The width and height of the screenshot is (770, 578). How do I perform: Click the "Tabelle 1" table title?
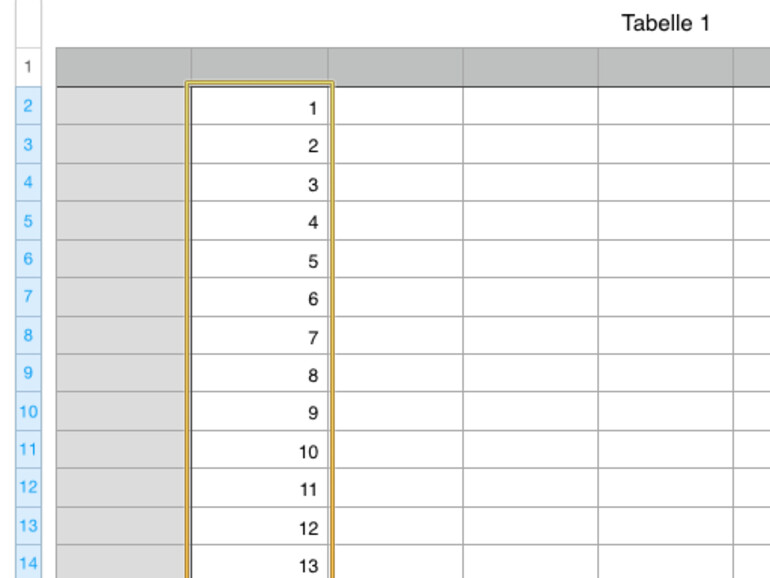pos(665,23)
